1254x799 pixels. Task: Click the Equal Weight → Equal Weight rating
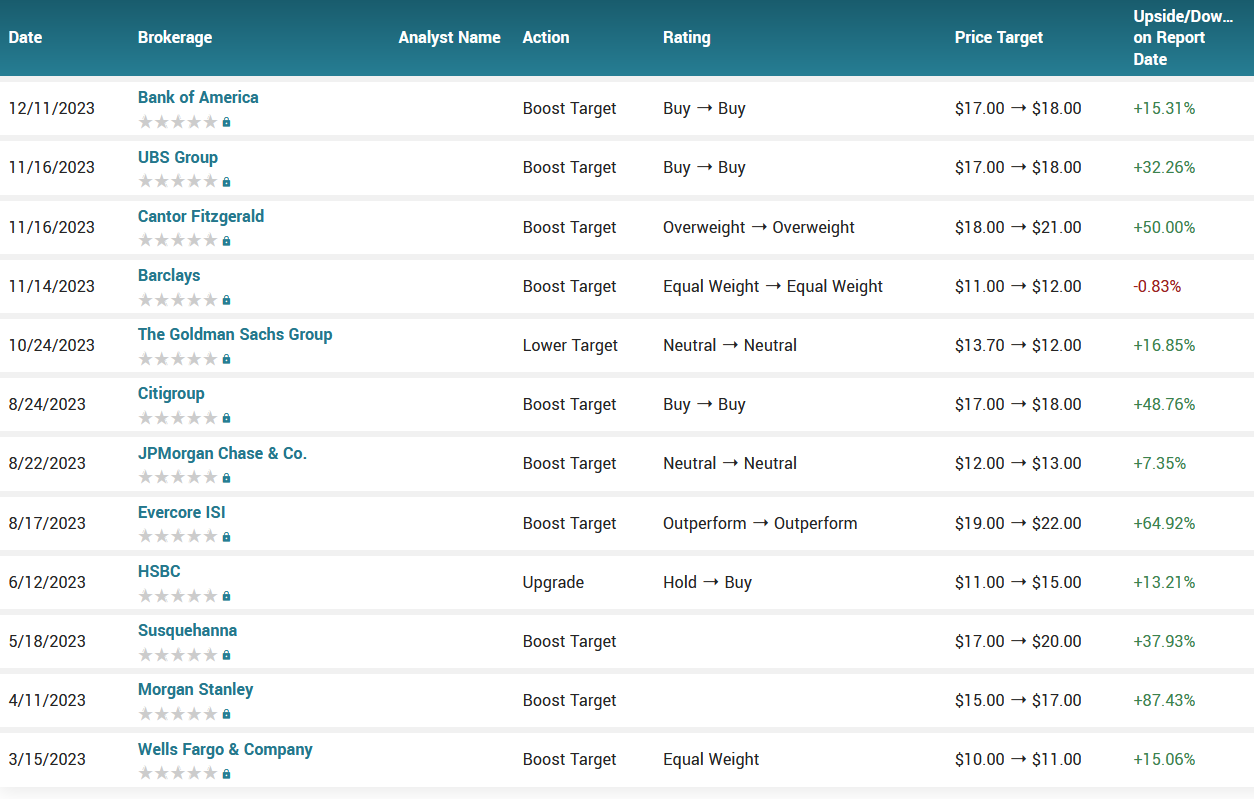(x=773, y=286)
